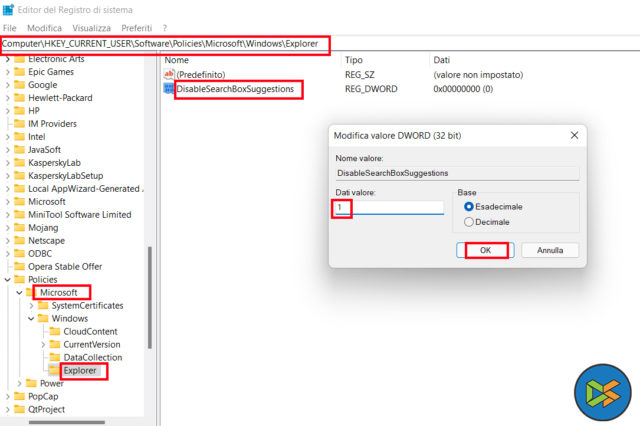
Task: Click the ODBC folder icon
Action: 19,253
